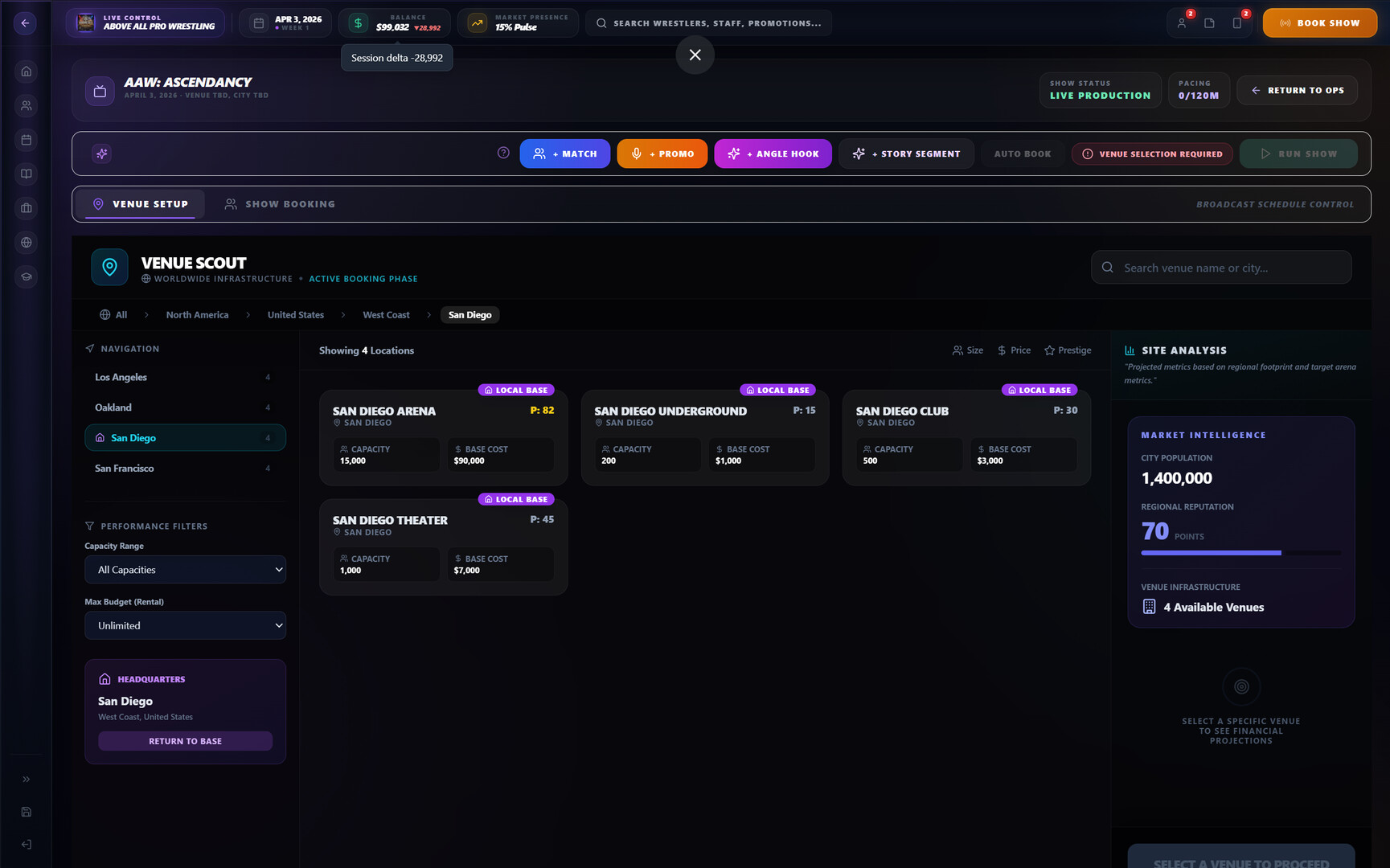Click the globe icon in left sidebar

pos(26,242)
